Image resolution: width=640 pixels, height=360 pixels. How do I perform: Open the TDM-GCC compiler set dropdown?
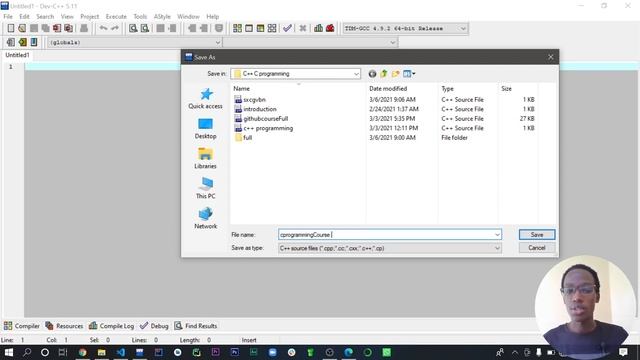(x=463, y=29)
